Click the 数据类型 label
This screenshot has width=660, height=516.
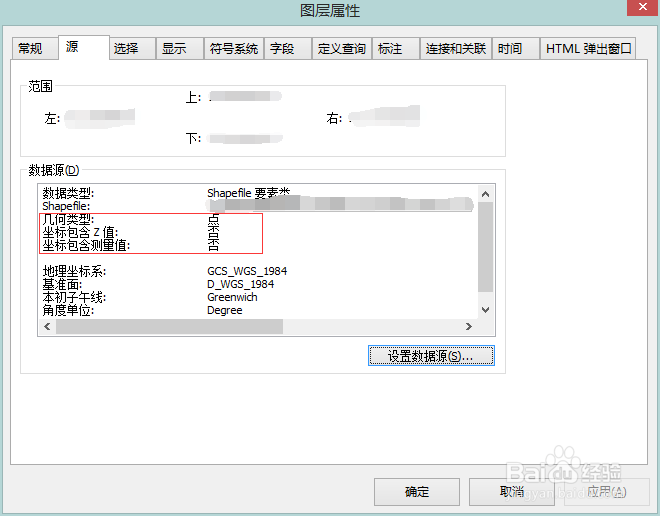pos(68,193)
